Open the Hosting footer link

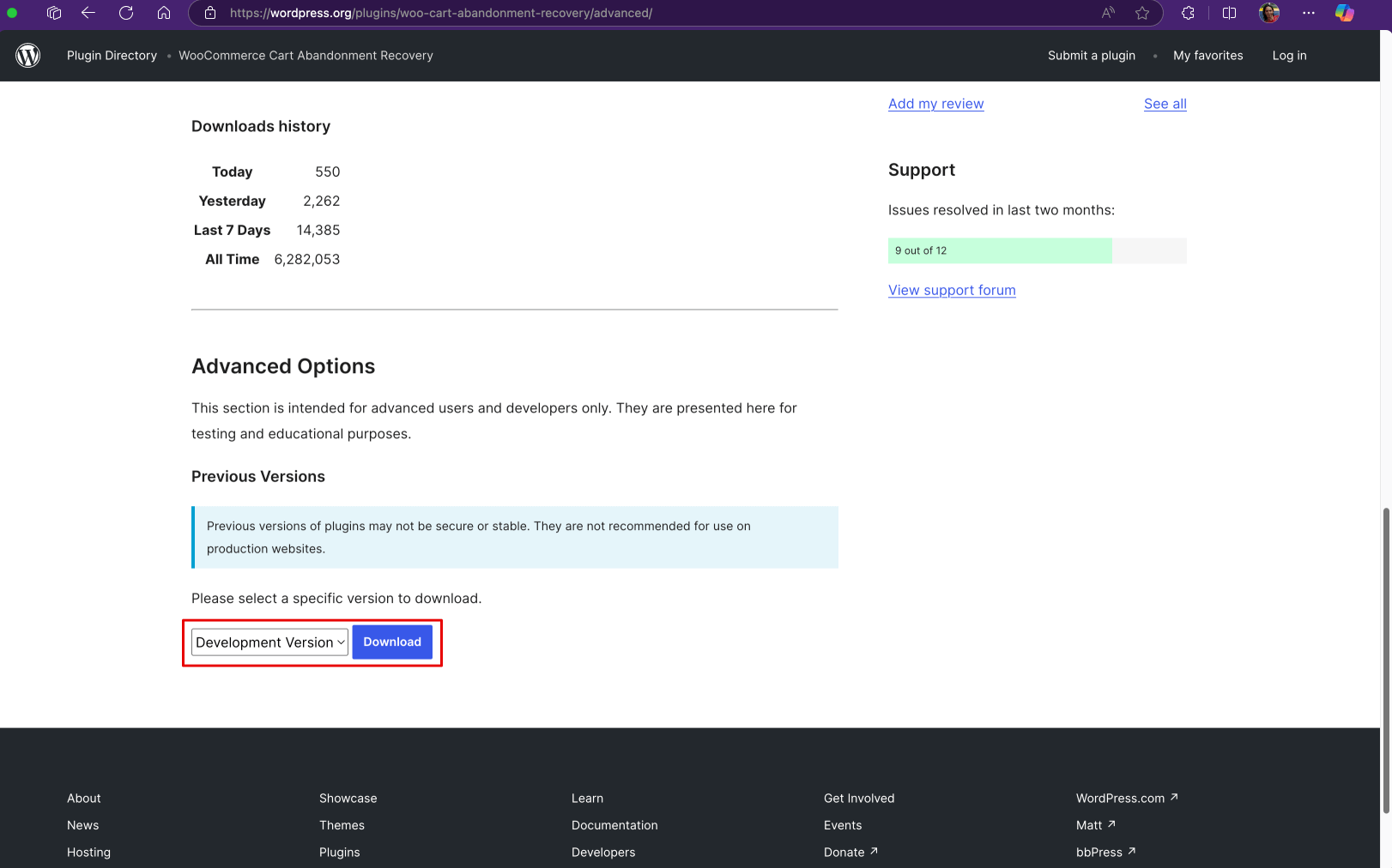[89, 853]
